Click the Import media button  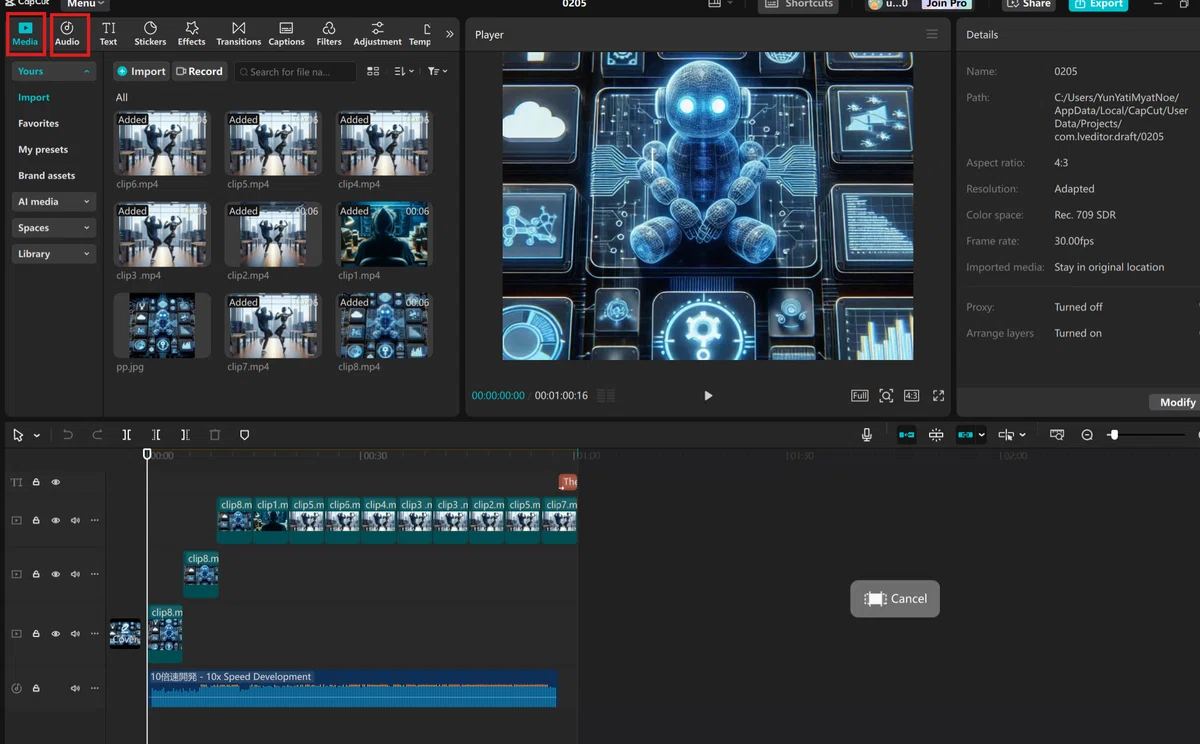pyautogui.click(x=141, y=72)
